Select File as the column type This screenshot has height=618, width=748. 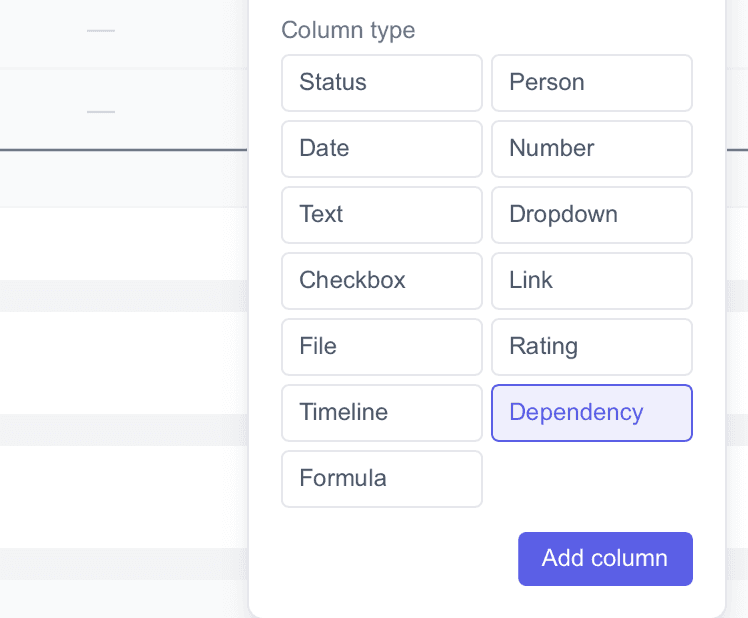pos(381,347)
